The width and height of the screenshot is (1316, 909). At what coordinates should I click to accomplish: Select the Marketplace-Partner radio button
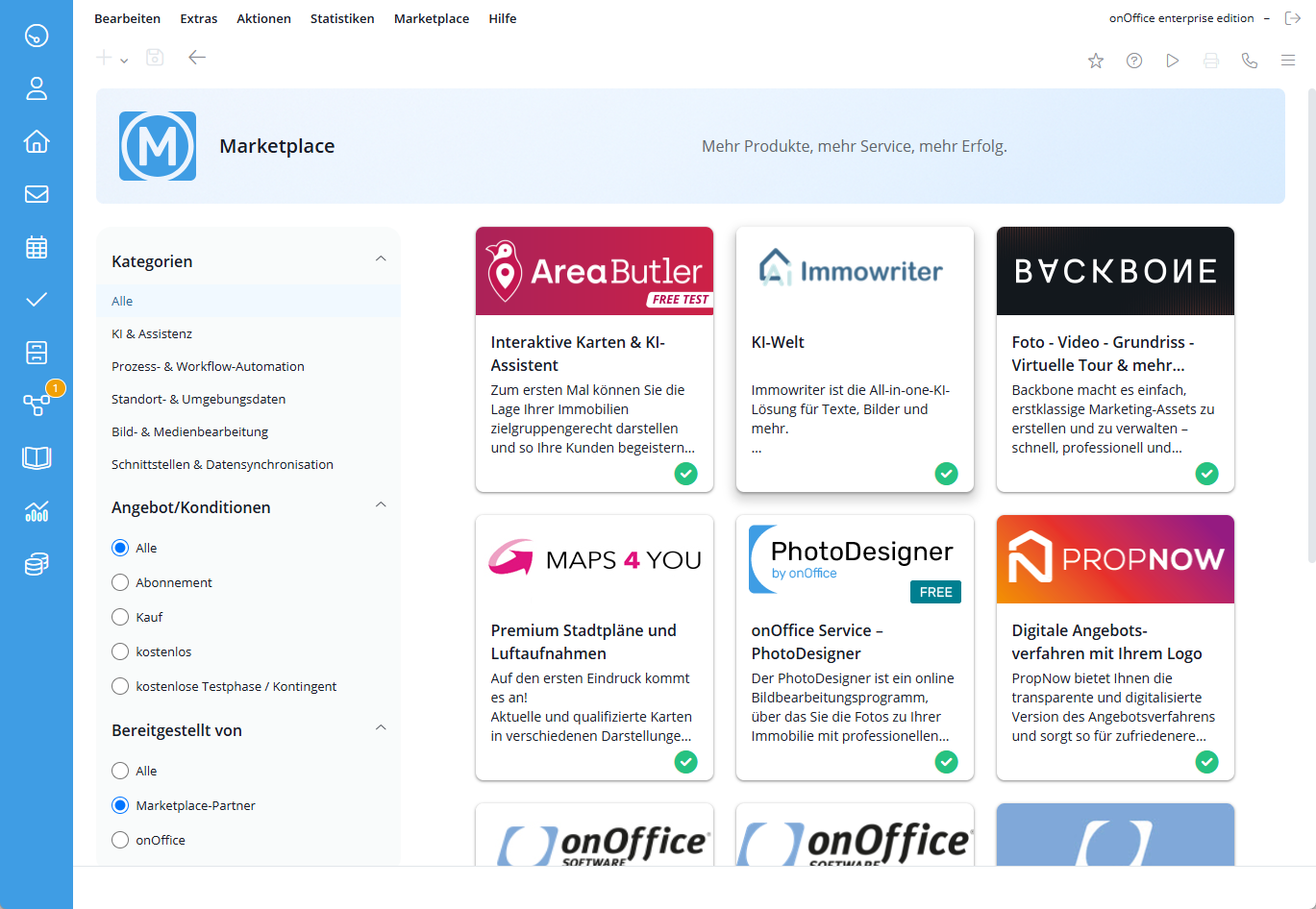coord(120,805)
